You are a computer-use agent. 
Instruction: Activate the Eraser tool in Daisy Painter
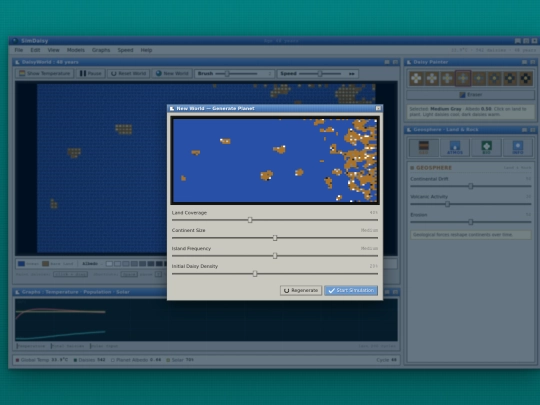[470, 95]
